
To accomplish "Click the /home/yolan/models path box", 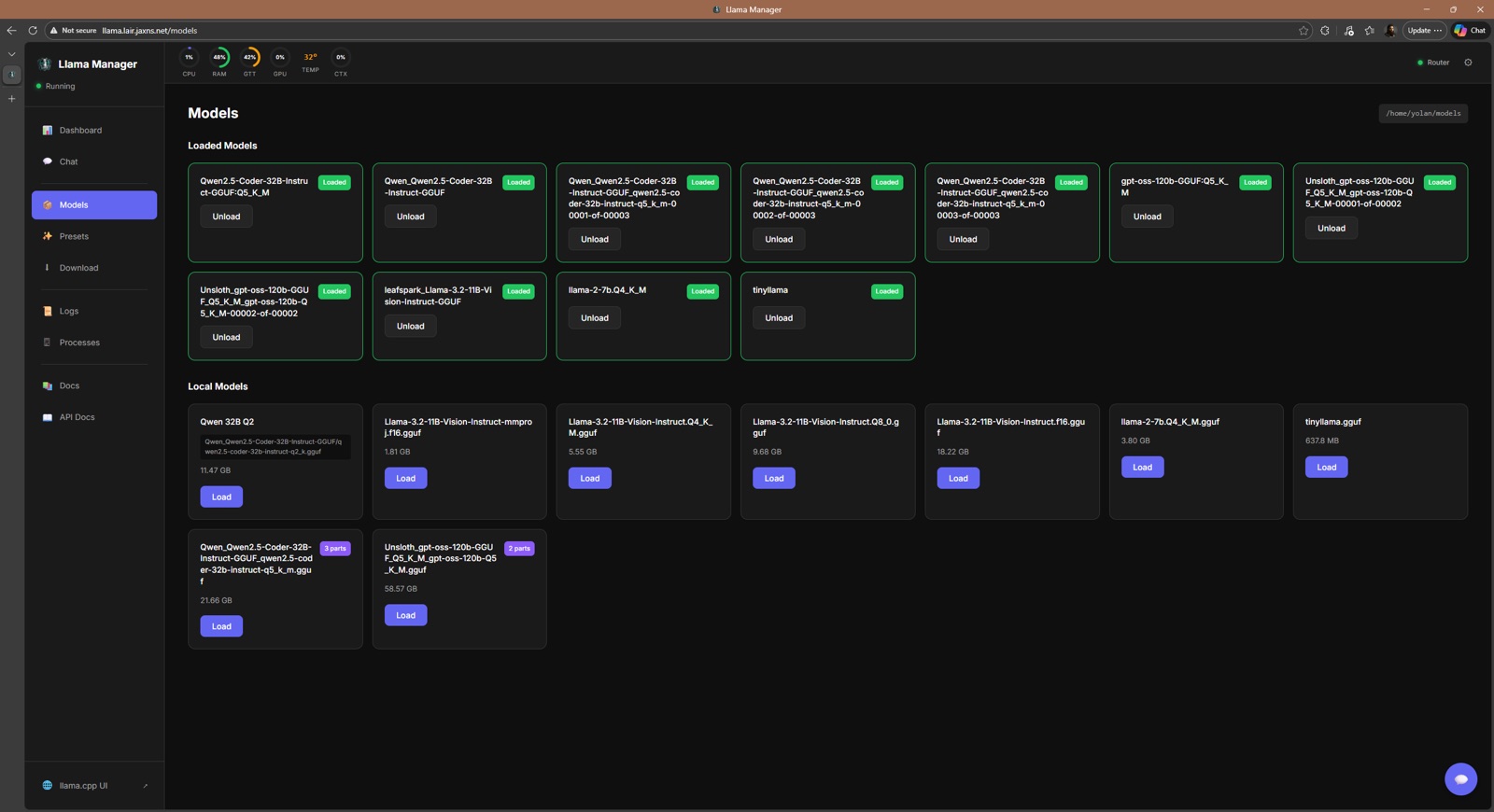I will pos(1423,114).
